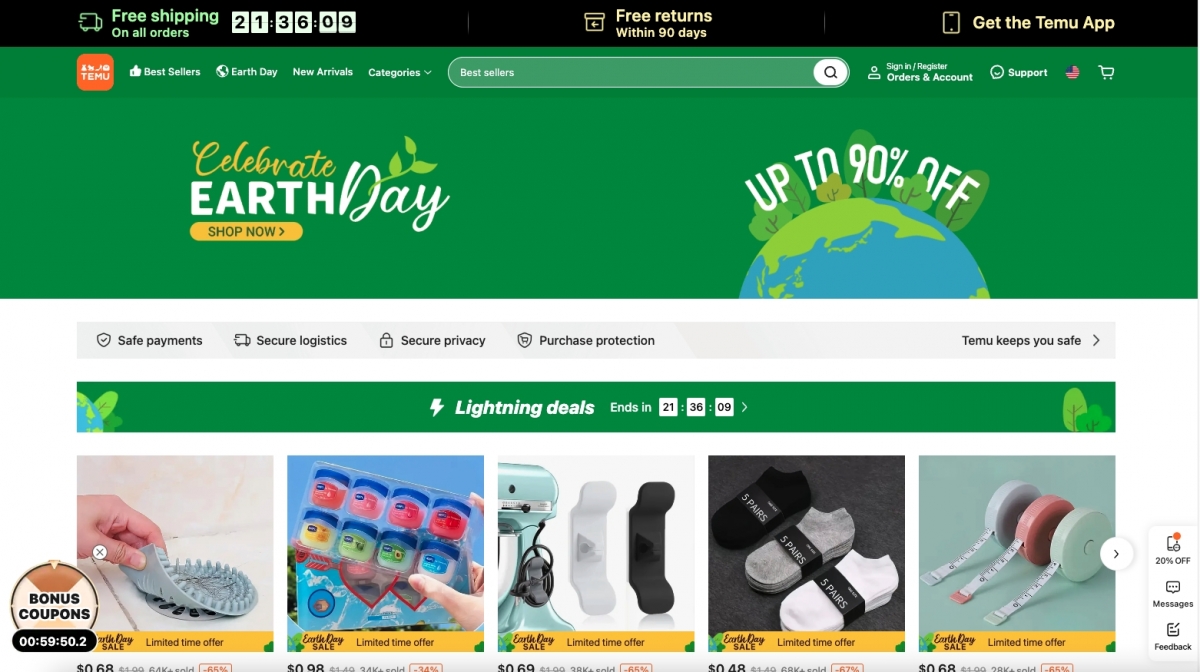Open the Earth Day nav link
Image resolution: width=1200 pixels, height=672 pixels.
tap(247, 72)
